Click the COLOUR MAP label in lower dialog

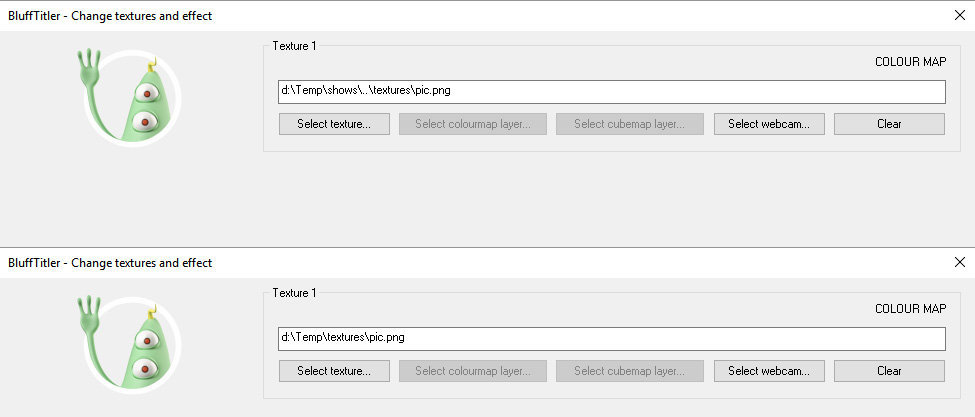[x=910, y=309]
